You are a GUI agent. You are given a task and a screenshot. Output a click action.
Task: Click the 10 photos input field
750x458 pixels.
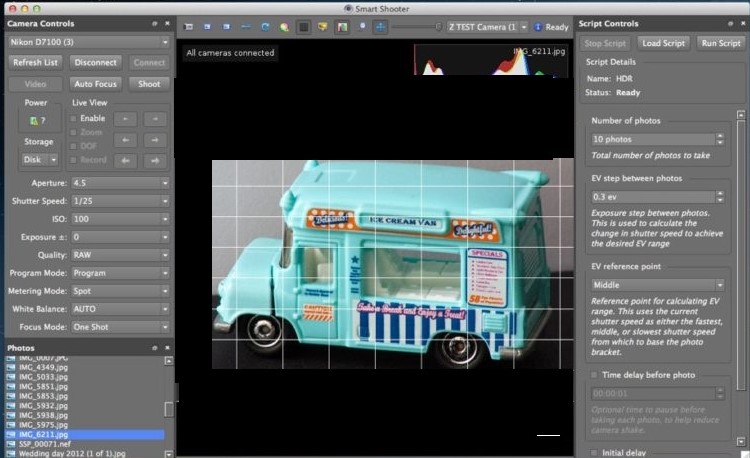pos(653,139)
